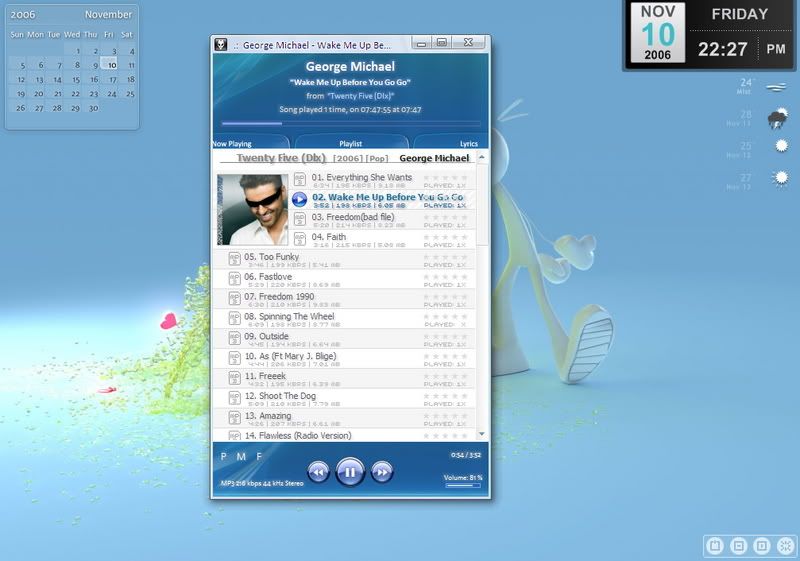Rate 04. Faith using its star row
800x561 pixels.
click(445, 237)
